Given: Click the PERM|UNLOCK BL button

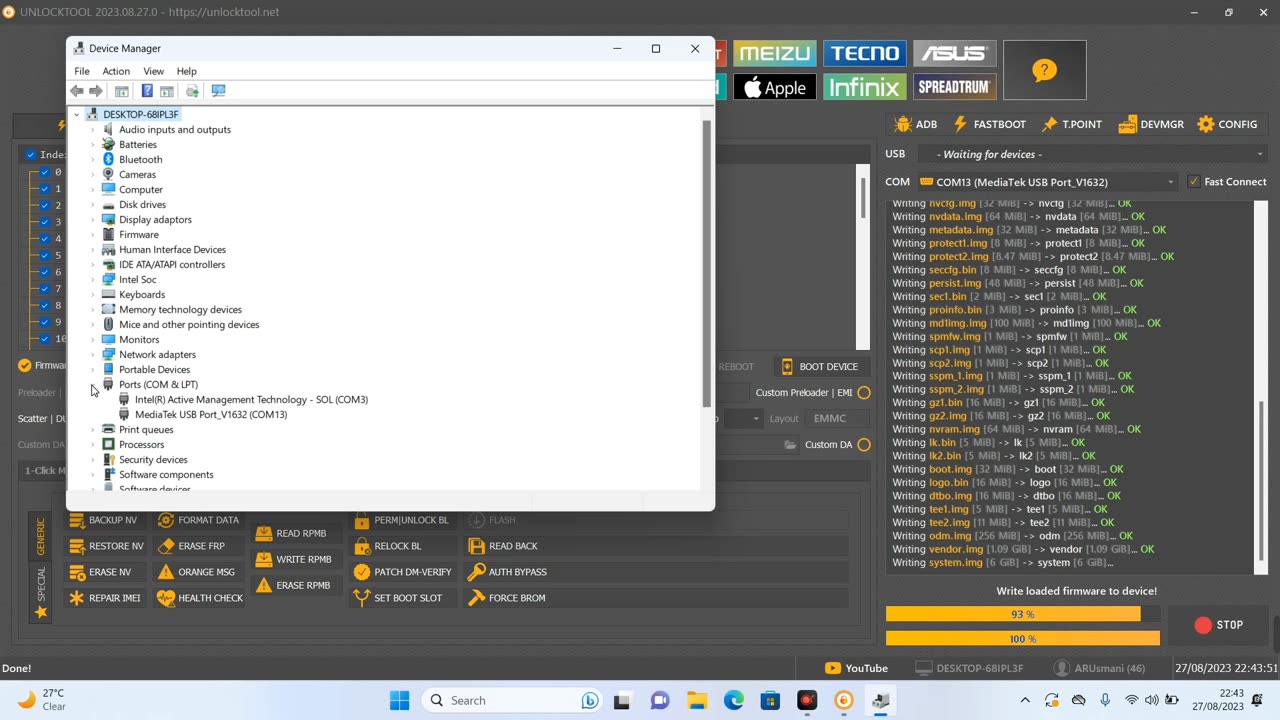Looking at the screenshot, I should tap(401, 520).
